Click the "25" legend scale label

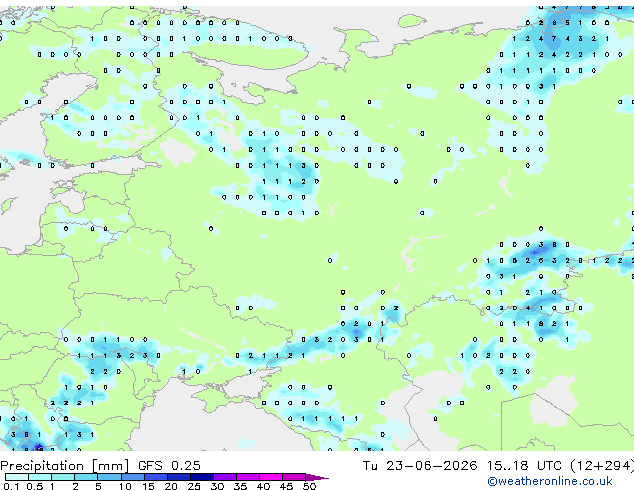(x=194, y=486)
